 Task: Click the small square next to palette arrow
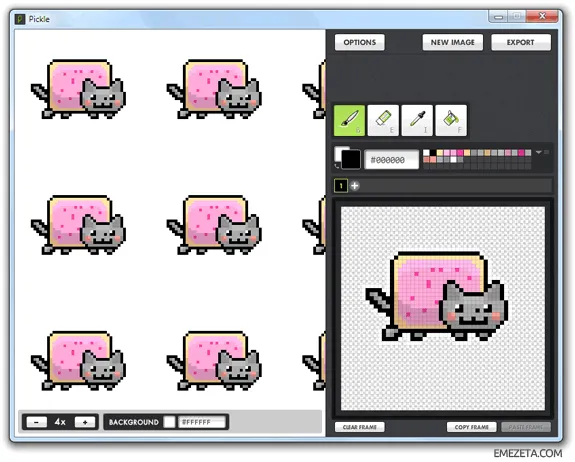(546, 152)
